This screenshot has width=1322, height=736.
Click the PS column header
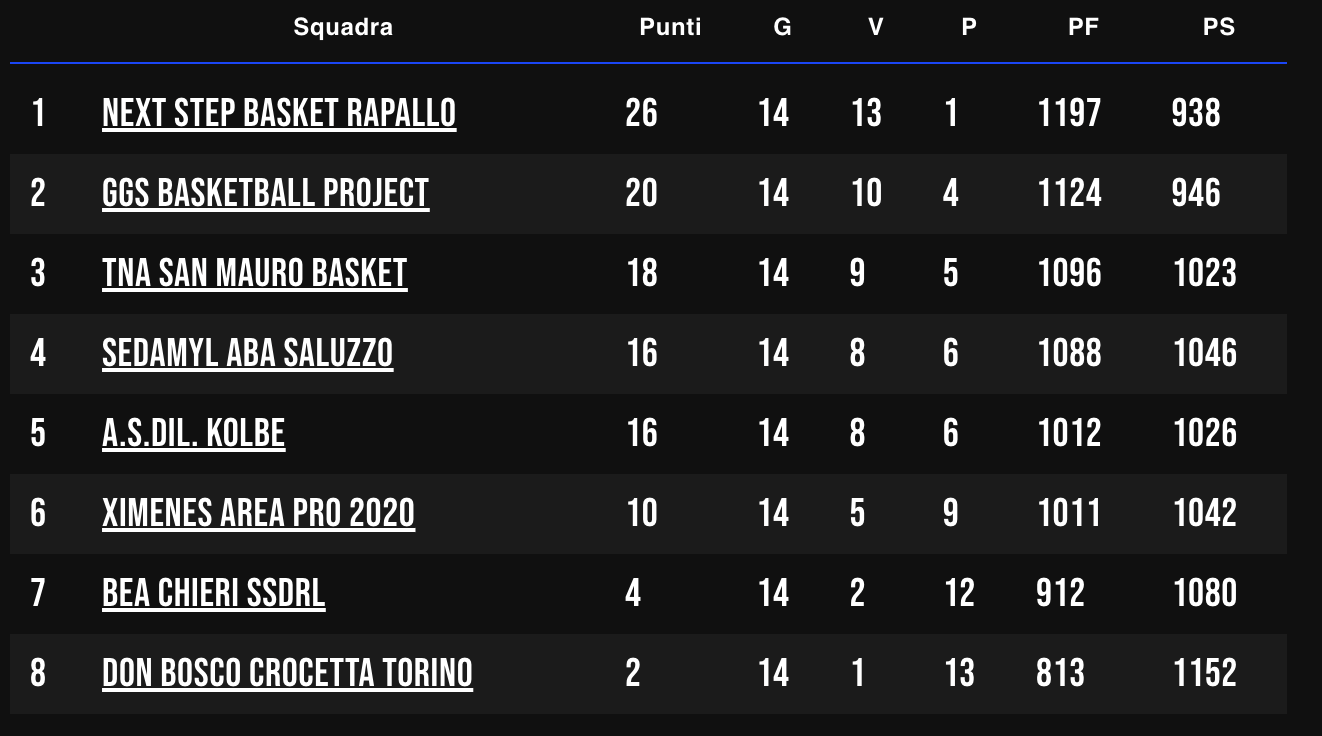1218,27
